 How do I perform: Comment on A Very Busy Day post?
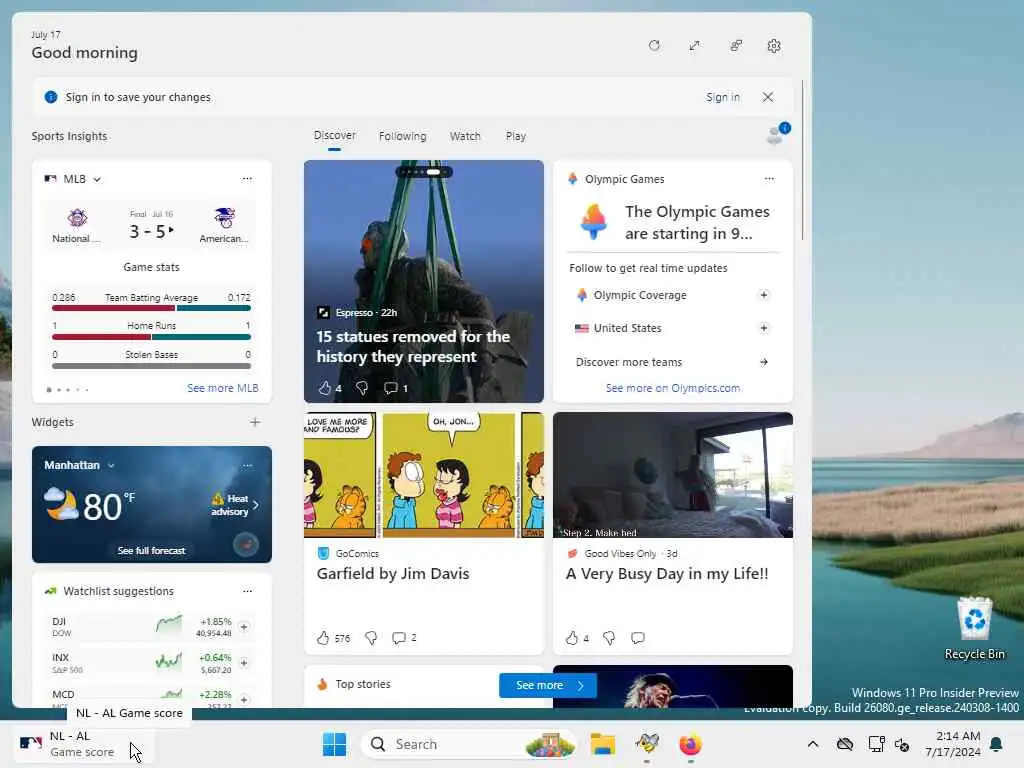[638, 638]
